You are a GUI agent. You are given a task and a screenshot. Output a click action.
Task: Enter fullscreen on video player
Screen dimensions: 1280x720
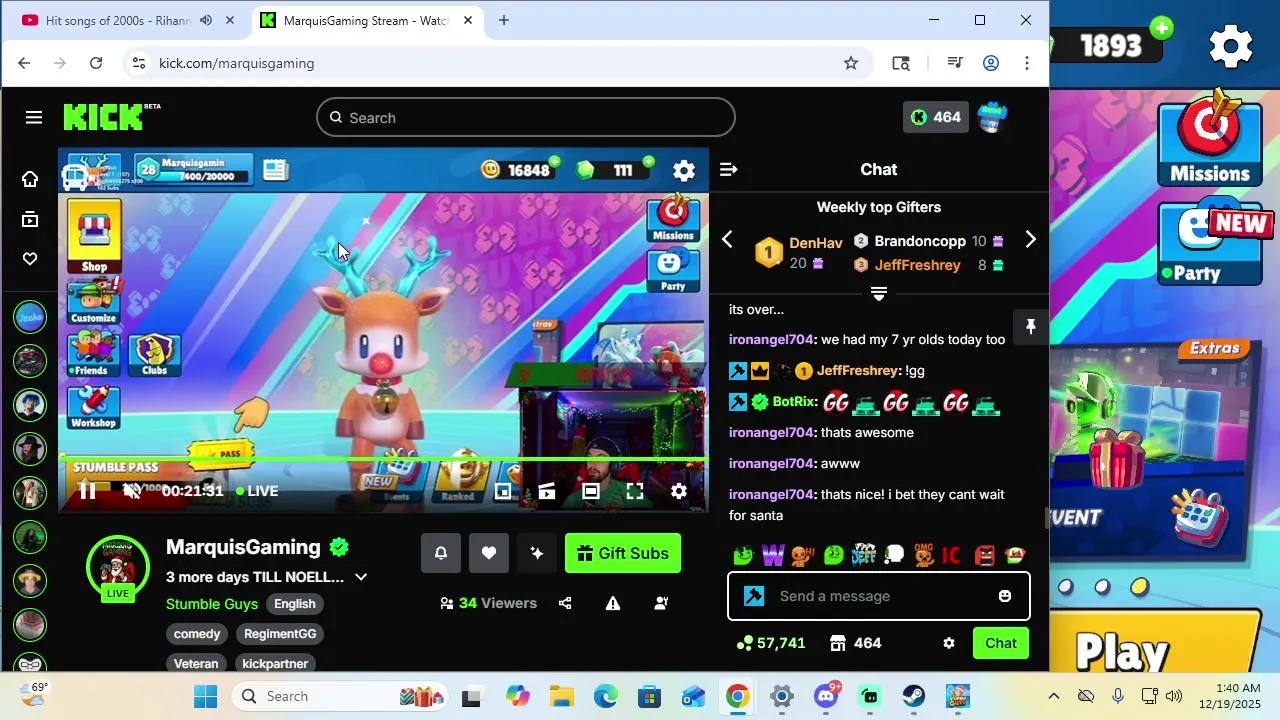pos(635,491)
